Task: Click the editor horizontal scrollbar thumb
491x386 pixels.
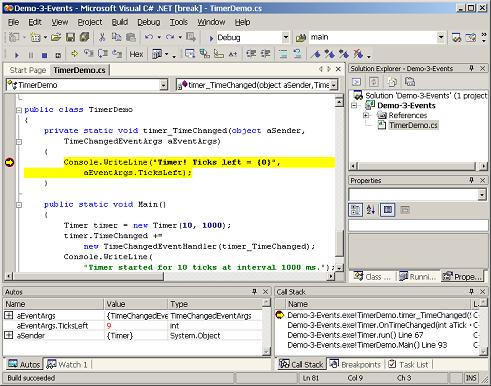Action: click(x=89, y=276)
